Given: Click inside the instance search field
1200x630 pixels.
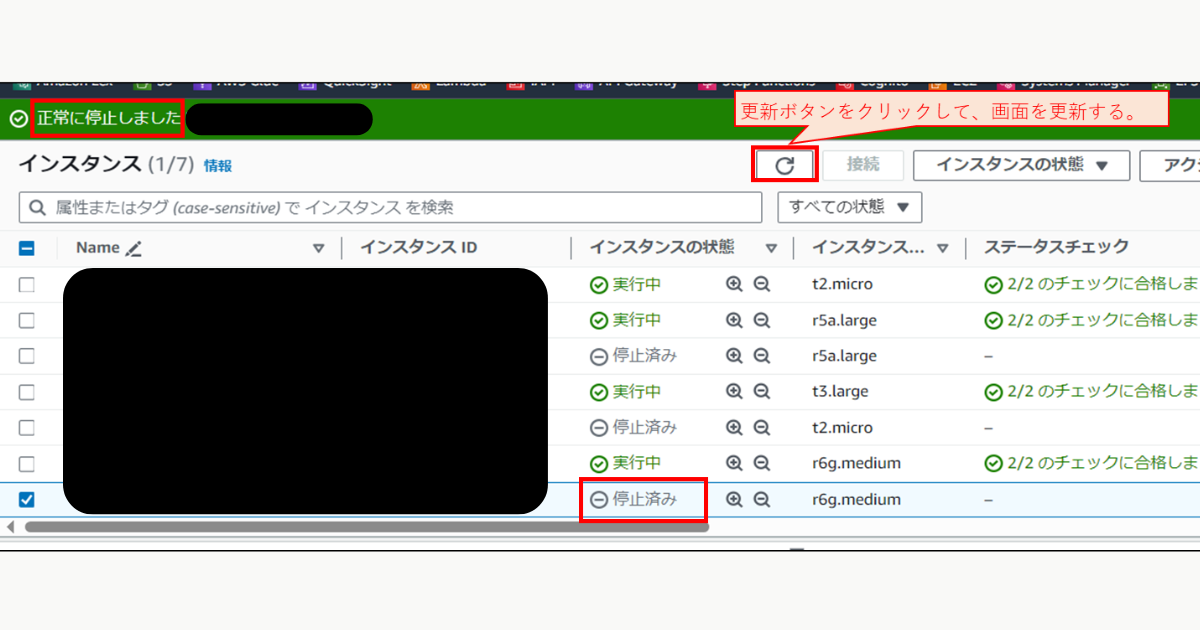Looking at the screenshot, I should click(380, 207).
